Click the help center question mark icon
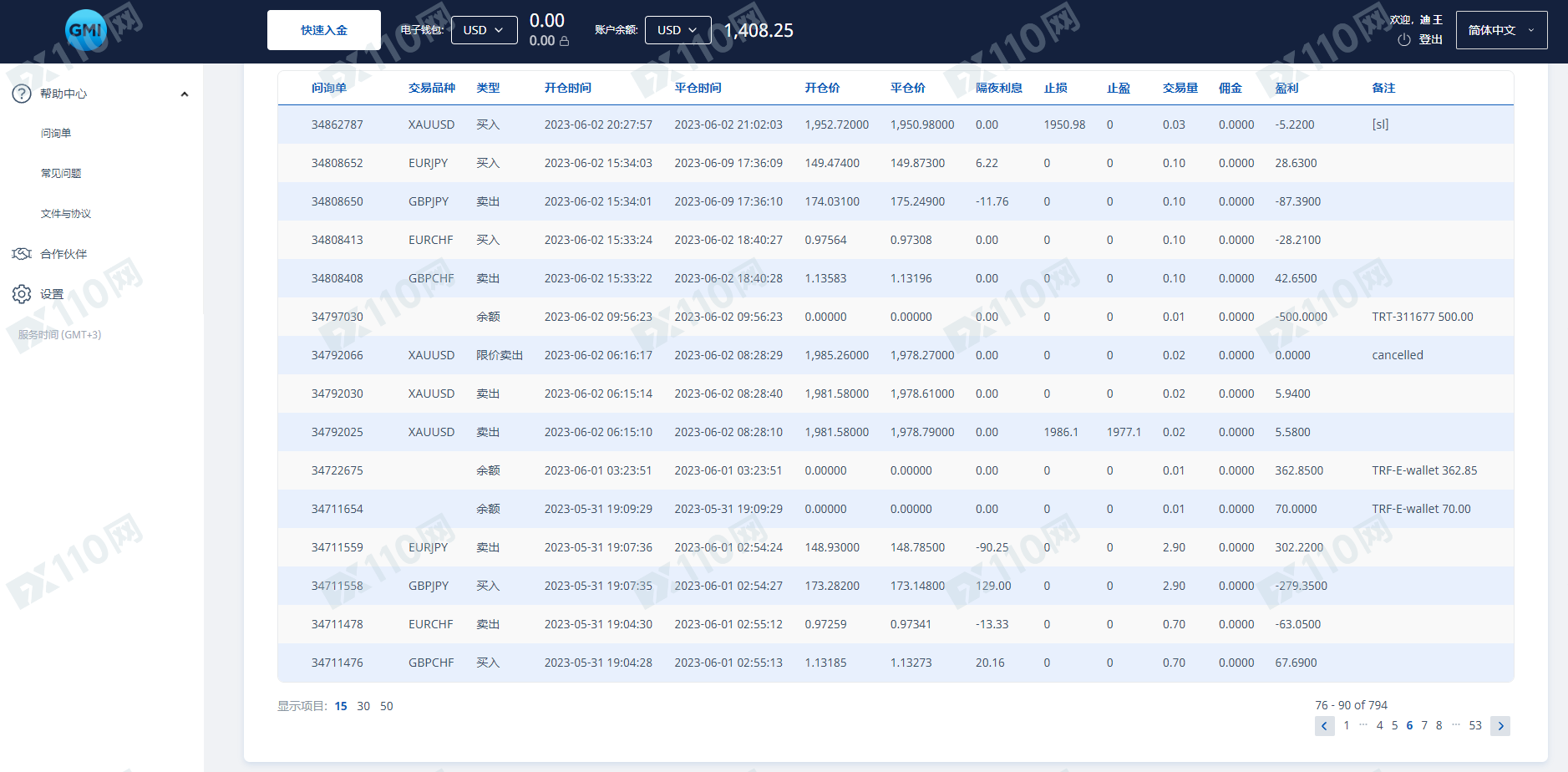Screen dimensions: 1568x772 pyautogui.click(x=22, y=94)
